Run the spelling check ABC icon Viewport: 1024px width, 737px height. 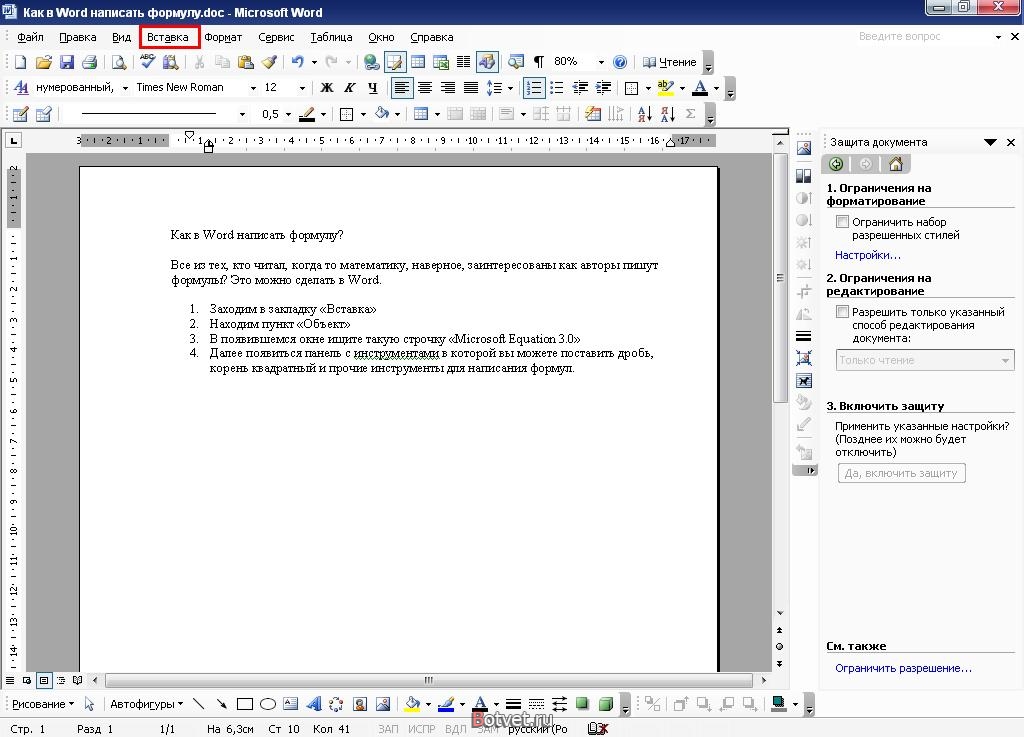[148, 62]
